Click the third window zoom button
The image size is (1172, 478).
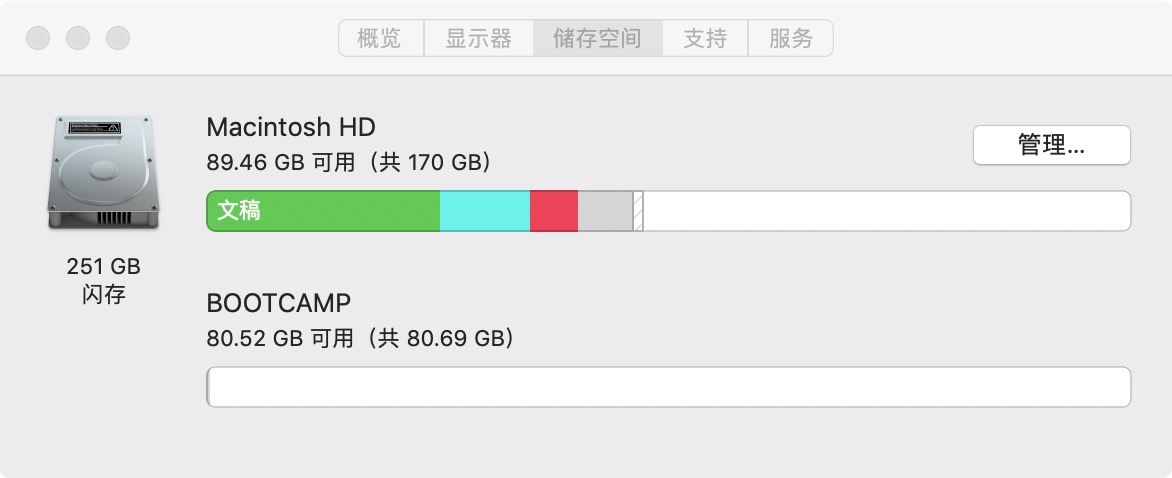(x=118, y=39)
